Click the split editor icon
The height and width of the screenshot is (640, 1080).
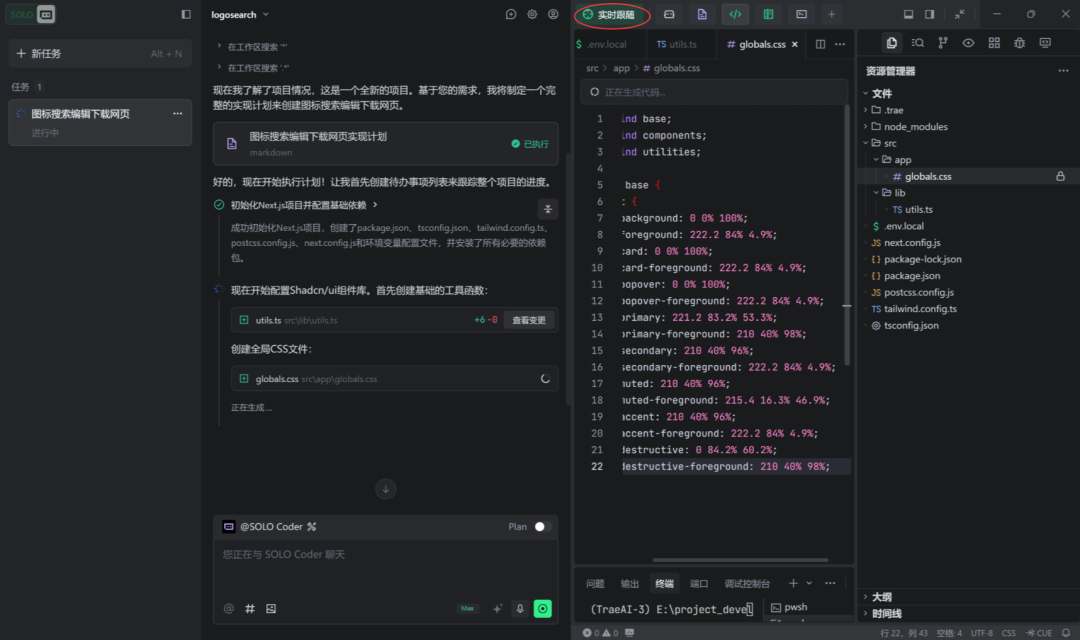[x=820, y=44]
